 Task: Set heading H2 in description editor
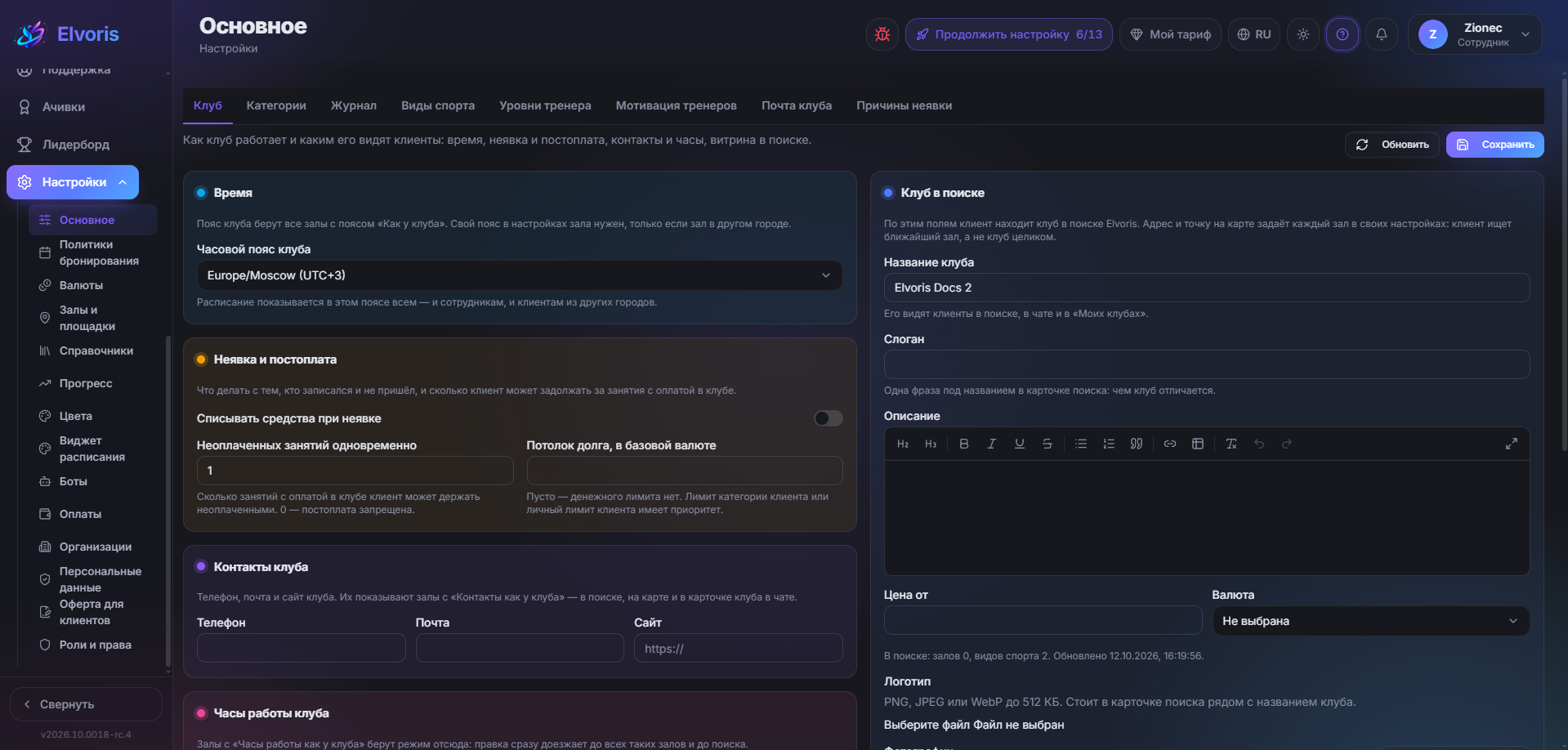903,444
